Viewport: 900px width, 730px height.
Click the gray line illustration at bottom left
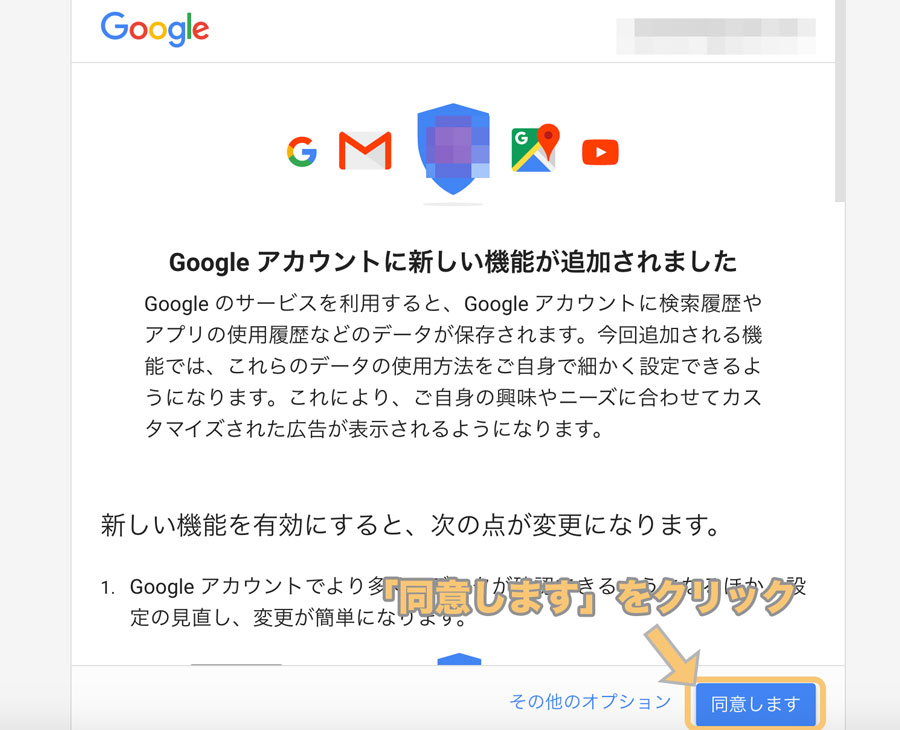(236, 665)
